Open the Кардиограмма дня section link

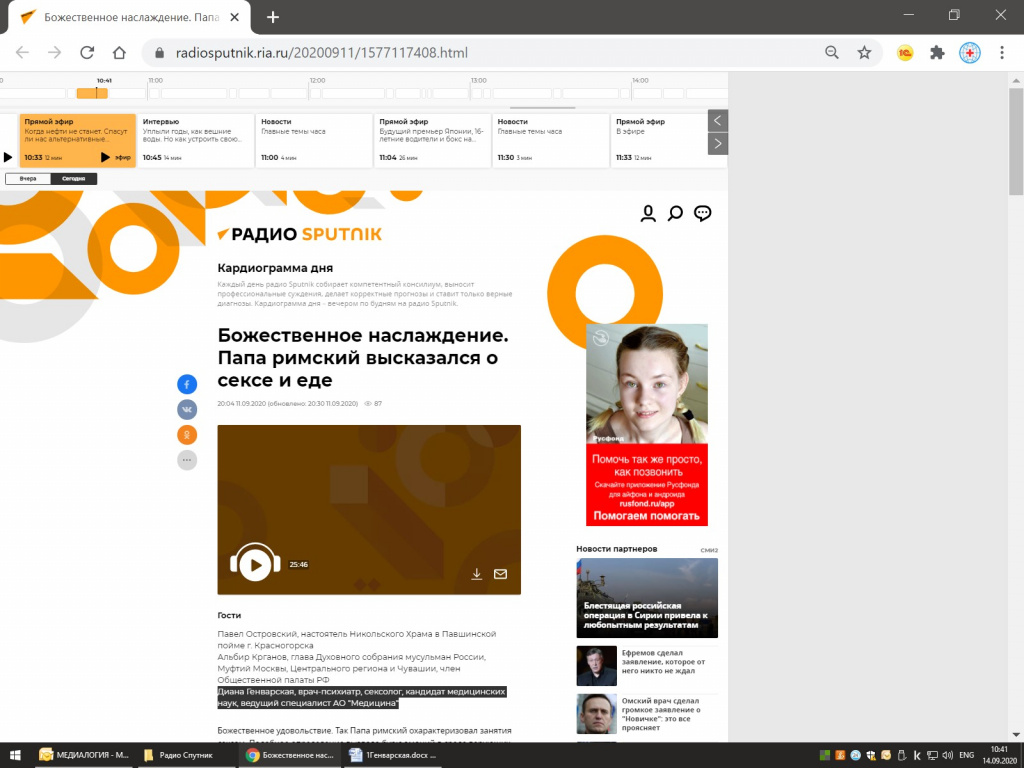click(275, 268)
